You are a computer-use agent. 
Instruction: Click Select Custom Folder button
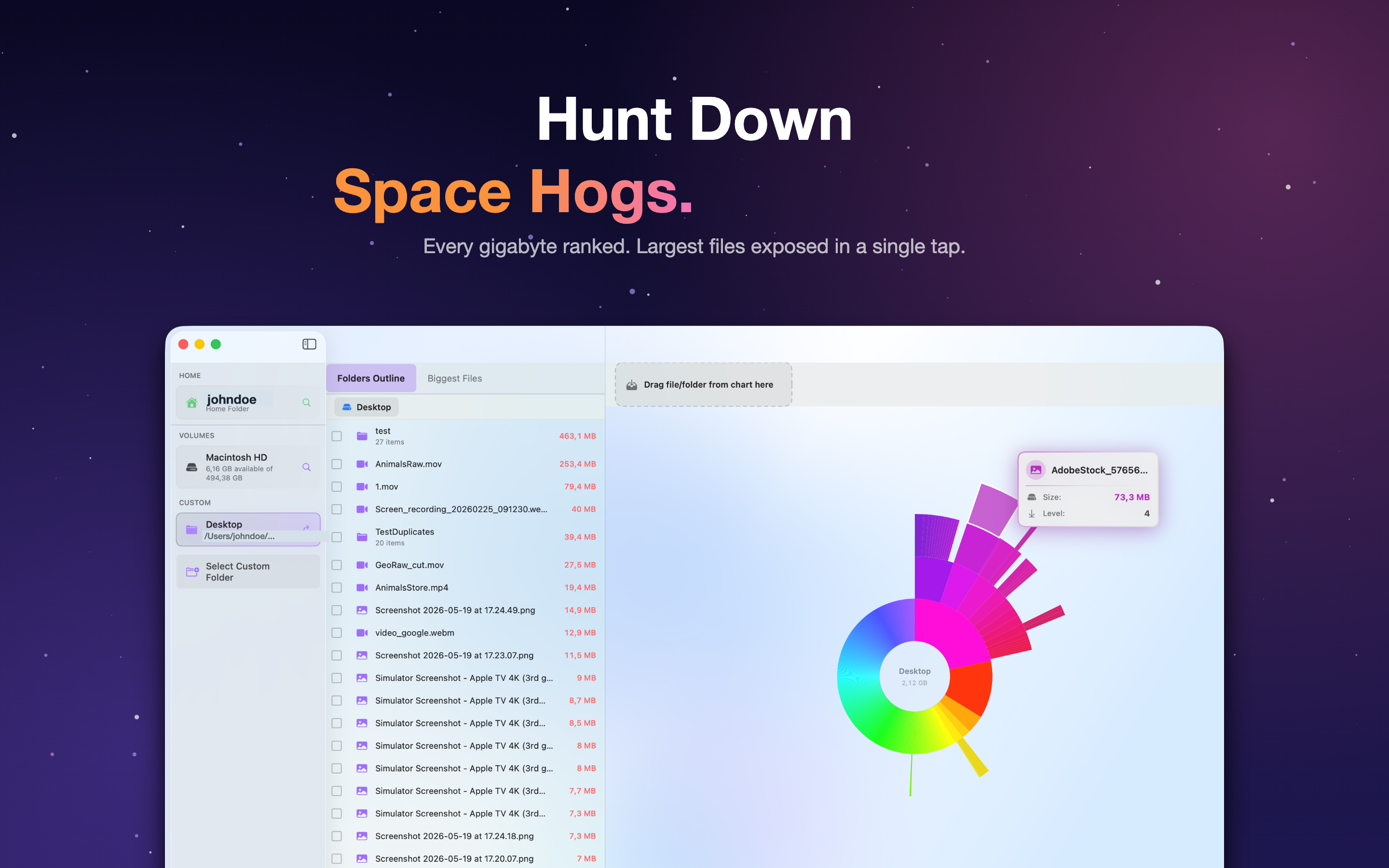(248, 572)
